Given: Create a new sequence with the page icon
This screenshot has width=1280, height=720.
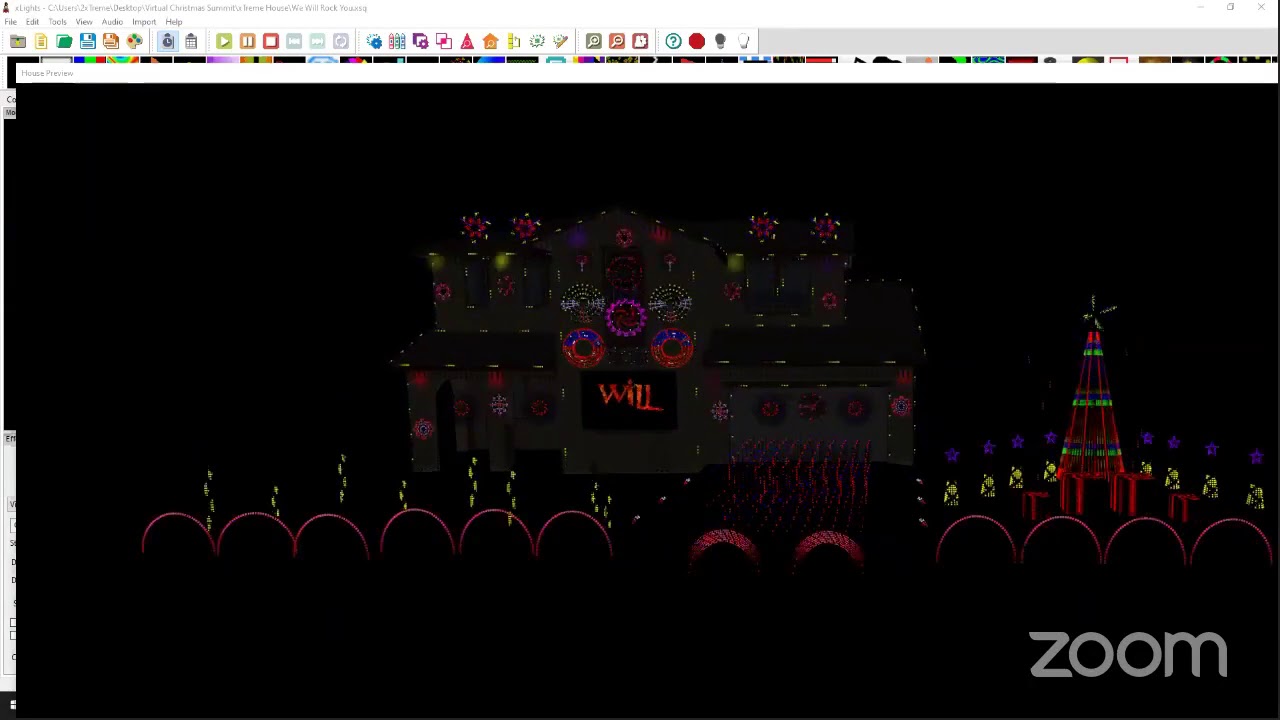Looking at the screenshot, I should point(41,41).
